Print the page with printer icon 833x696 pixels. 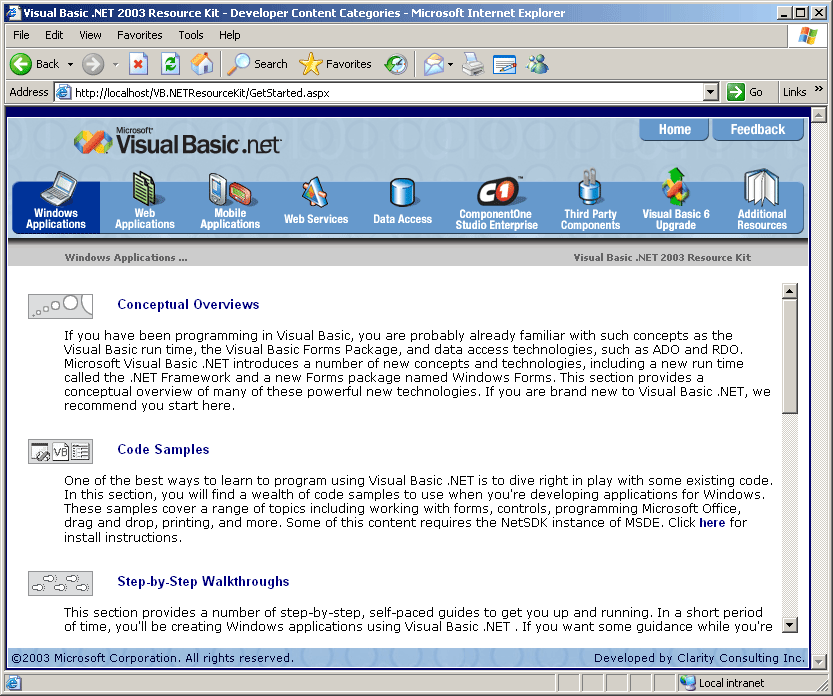(x=473, y=64)
